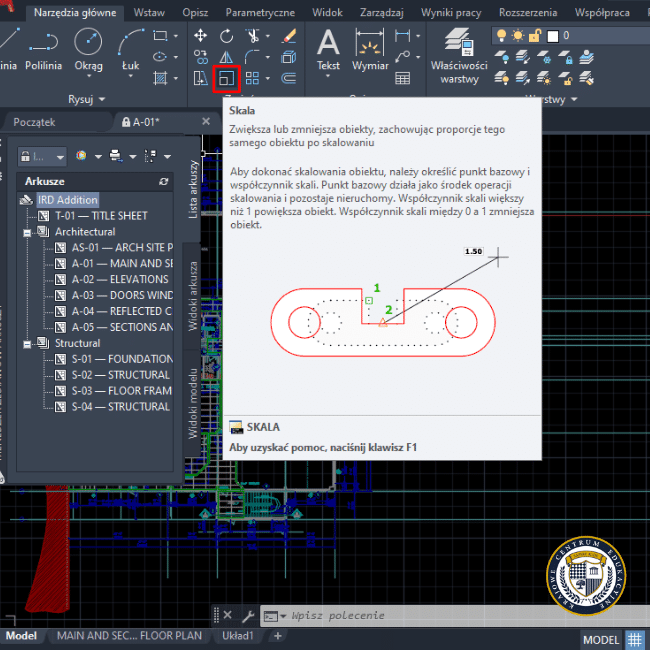Open the Parametryczne ribbon tab
Image resolution: width=650 pixels, height=650 pixels.
coord(260,13)
